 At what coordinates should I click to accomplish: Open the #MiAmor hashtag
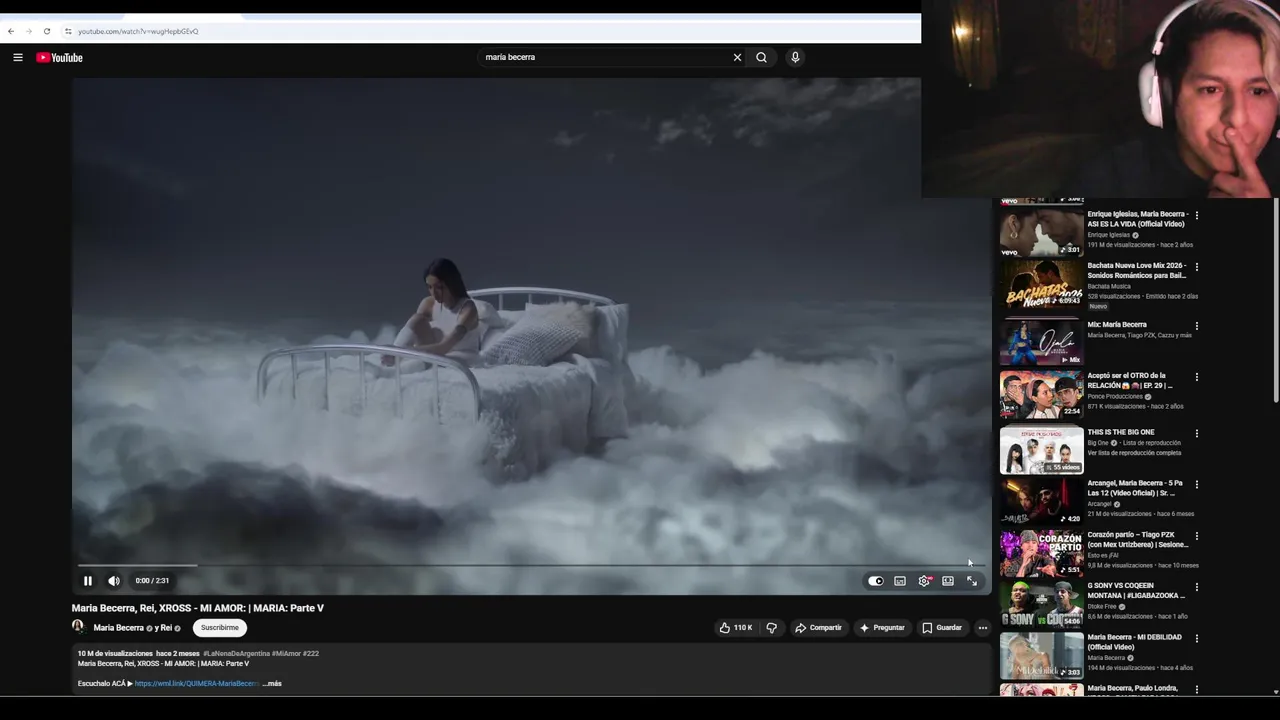[286, 654]
